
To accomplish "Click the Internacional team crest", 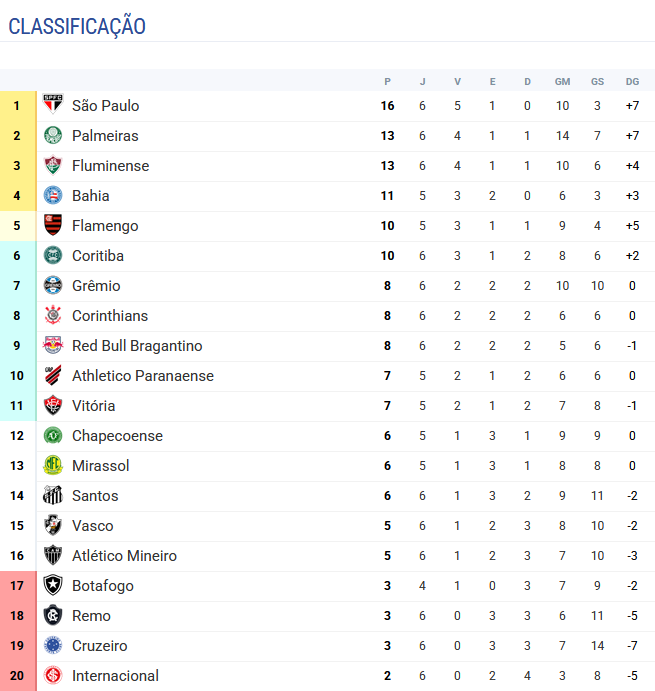I will tap(53, 676).
